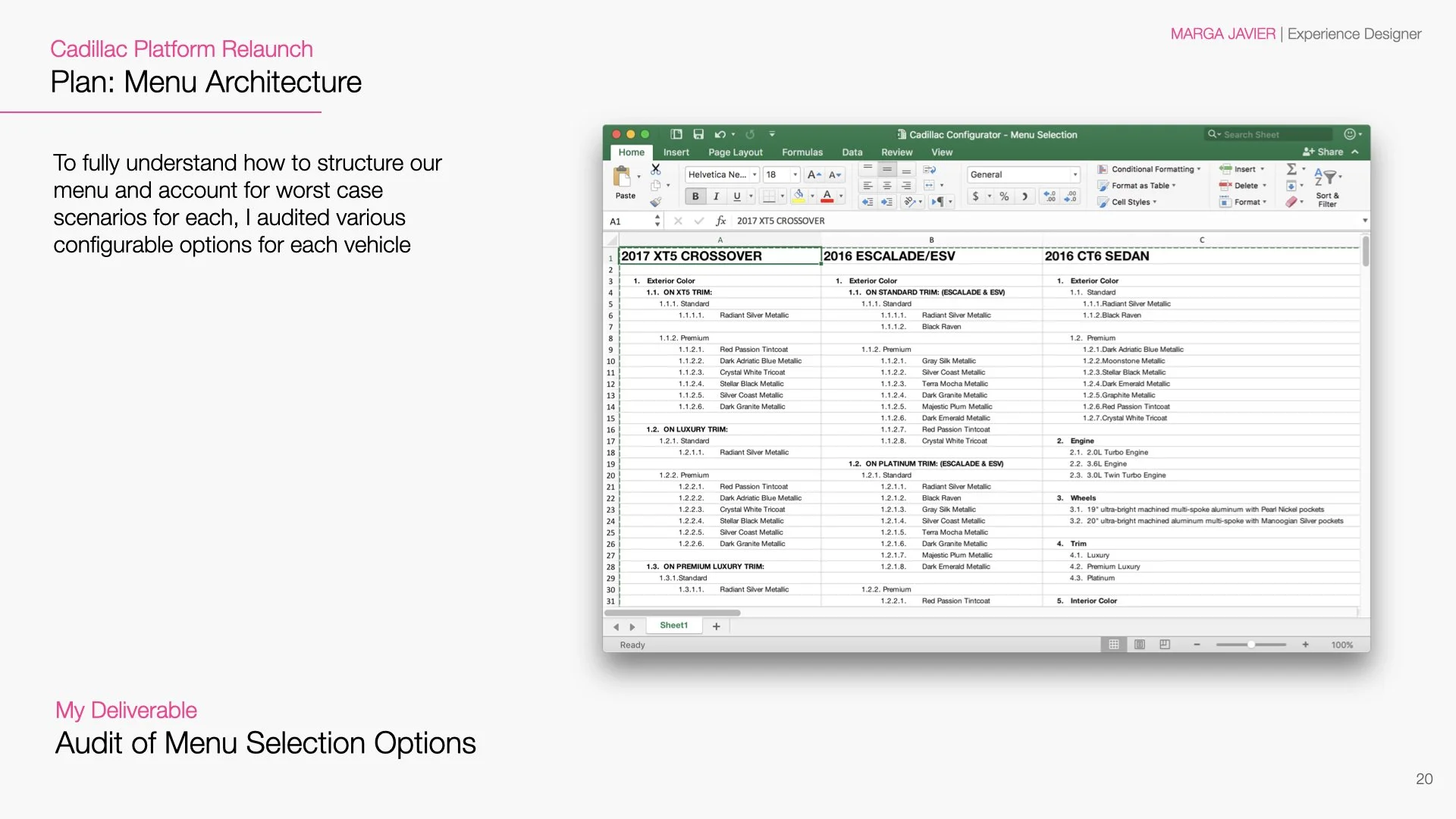This screenshot has height=819, width=1456.
Task: Click the add sheet plus button
Action: pyautogui.click(x=716, y=626)
